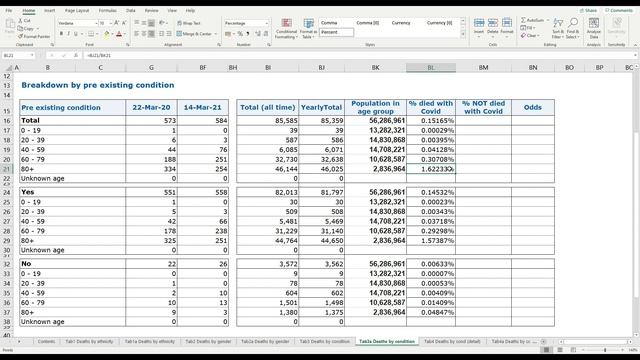Activate the Format Painter tool

coord(34,37)
